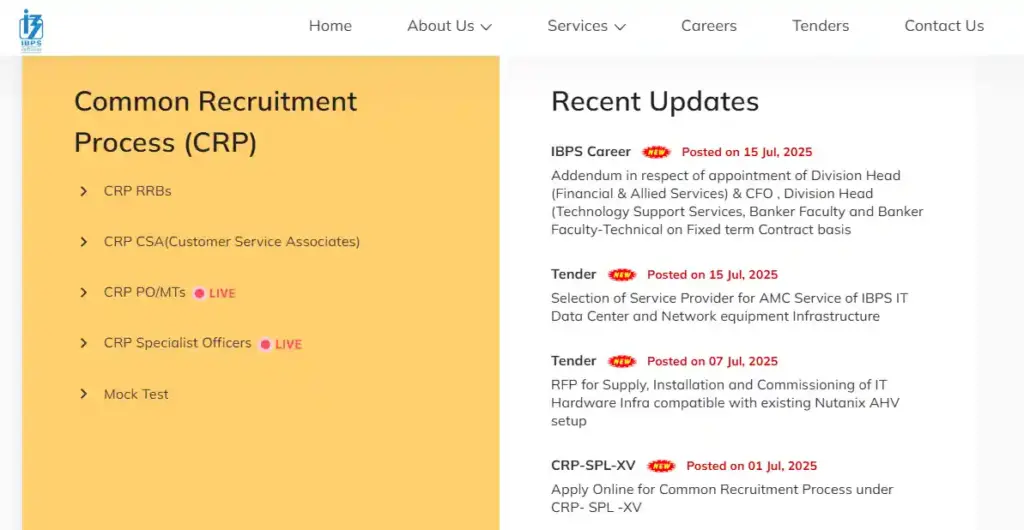Image resolution: width=1024 pixels, height=530 pixels.
Task: Click the NEW badge beside IBPS Career
Action: (x=656, y=152)
